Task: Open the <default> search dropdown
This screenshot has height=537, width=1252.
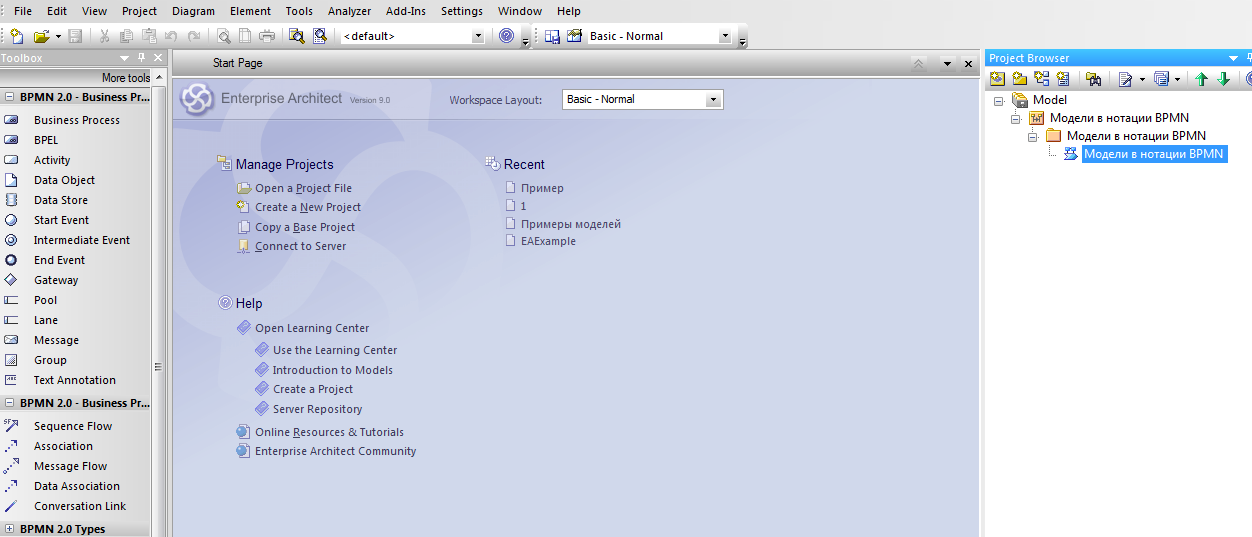Action: click(477, 36)
